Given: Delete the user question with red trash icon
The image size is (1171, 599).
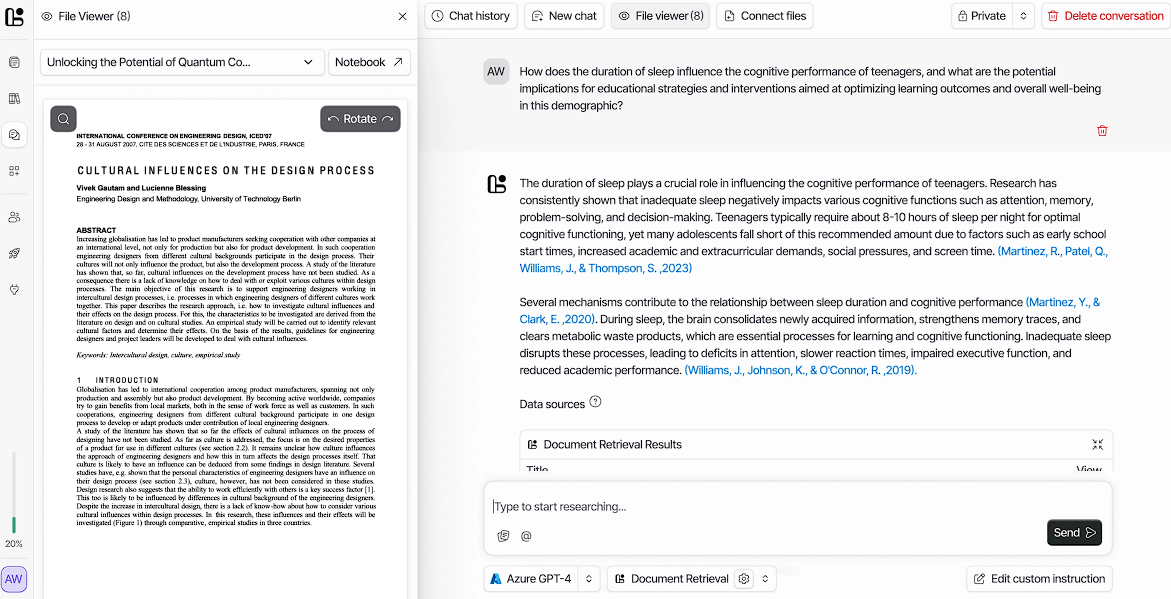Looking at the screenshot, I should click(x=1102, y=131).
